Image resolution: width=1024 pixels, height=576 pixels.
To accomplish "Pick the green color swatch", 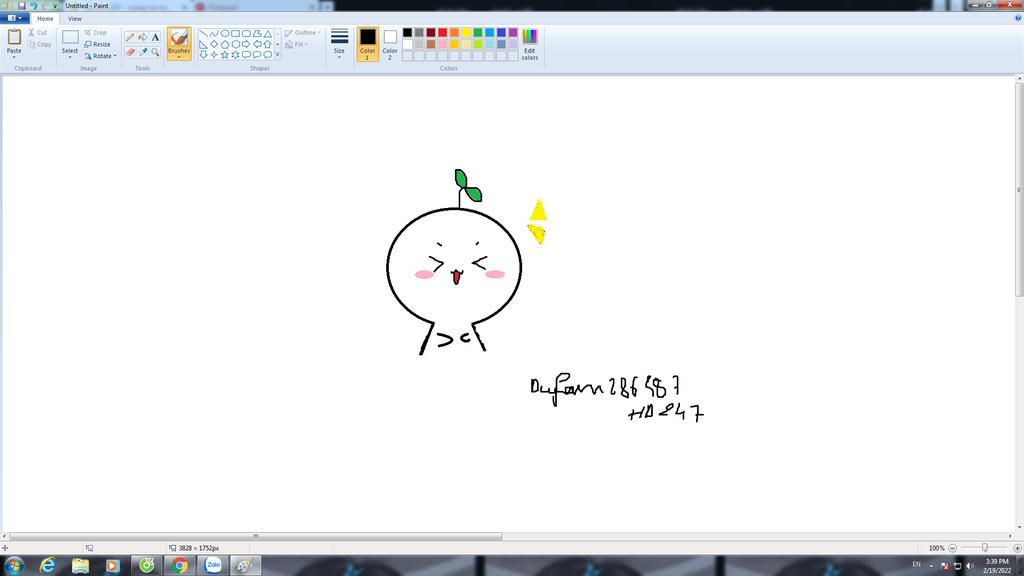I will pyautogui.click(x=478, y=33).
